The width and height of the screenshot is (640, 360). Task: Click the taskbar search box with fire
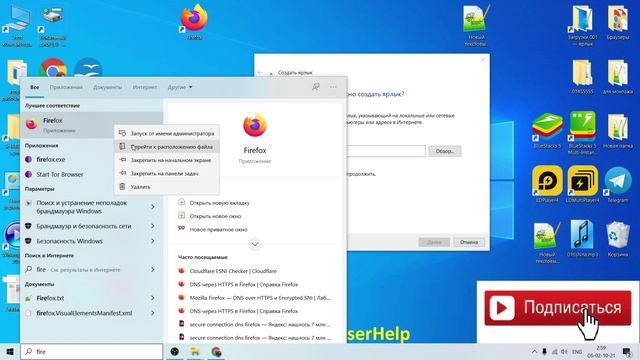click(x=92, y=351)
